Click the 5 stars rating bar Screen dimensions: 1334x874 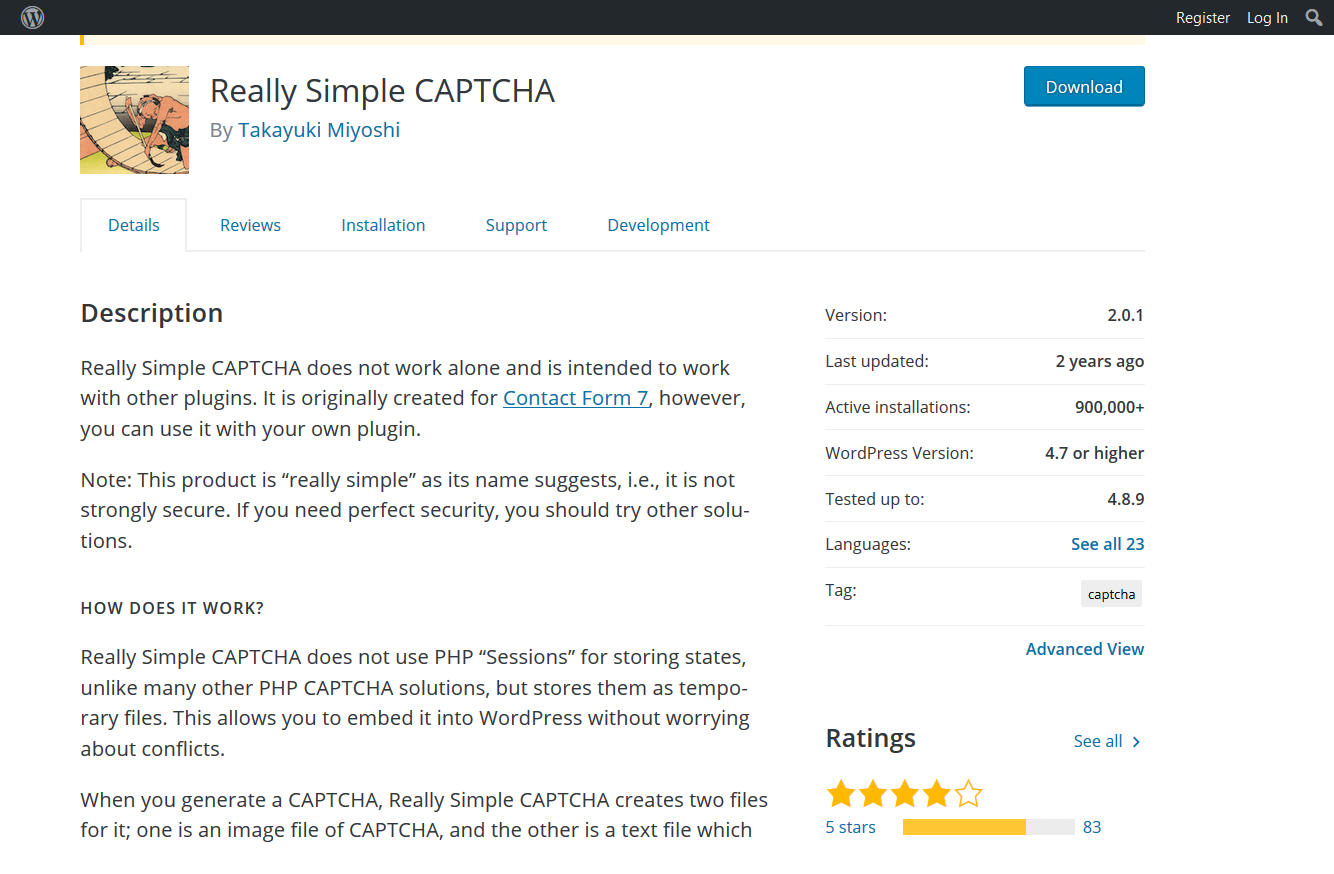coord(988,827)
